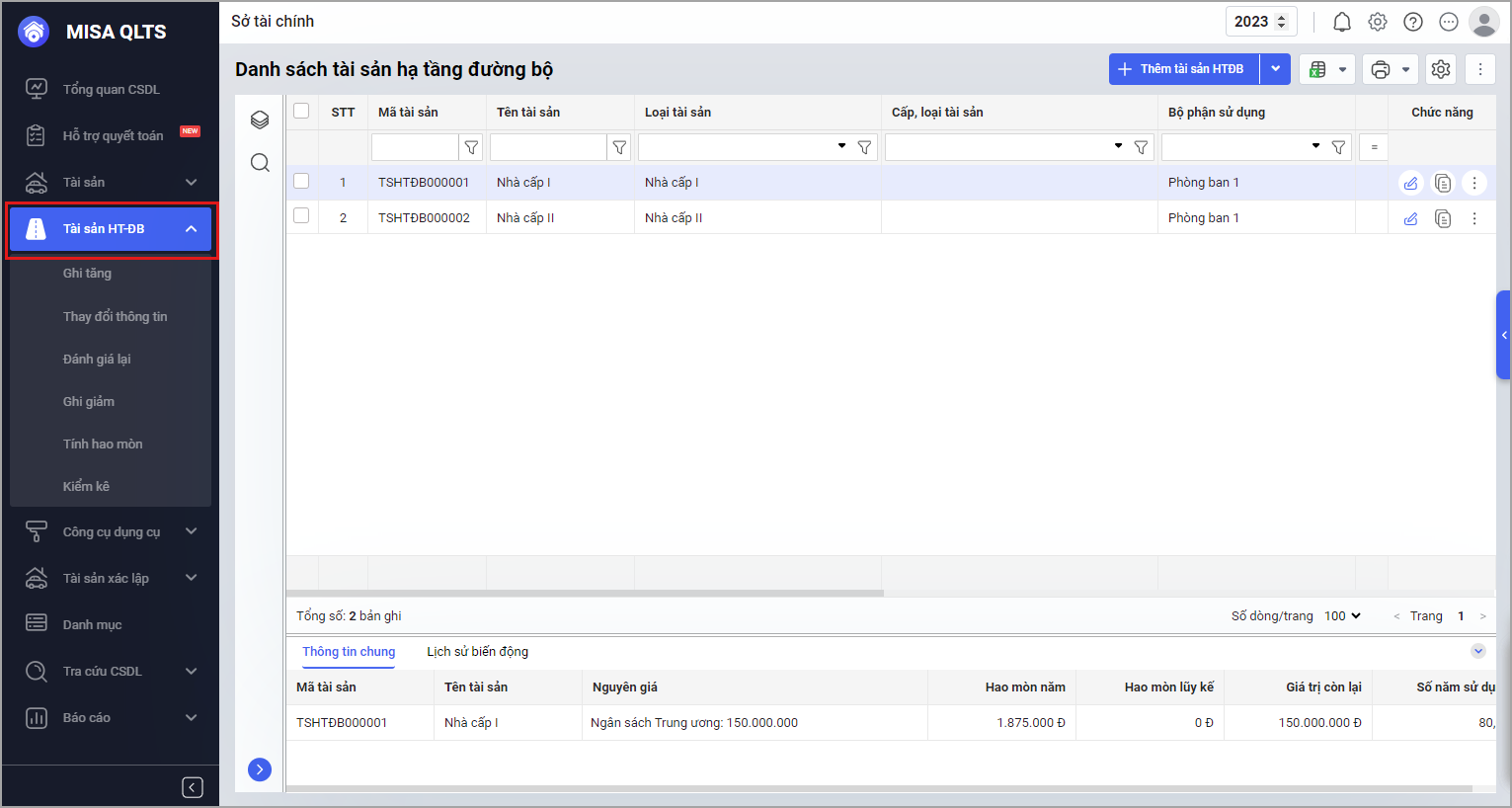Switch to the Lịch sử biến động tab

click(477, 652)
